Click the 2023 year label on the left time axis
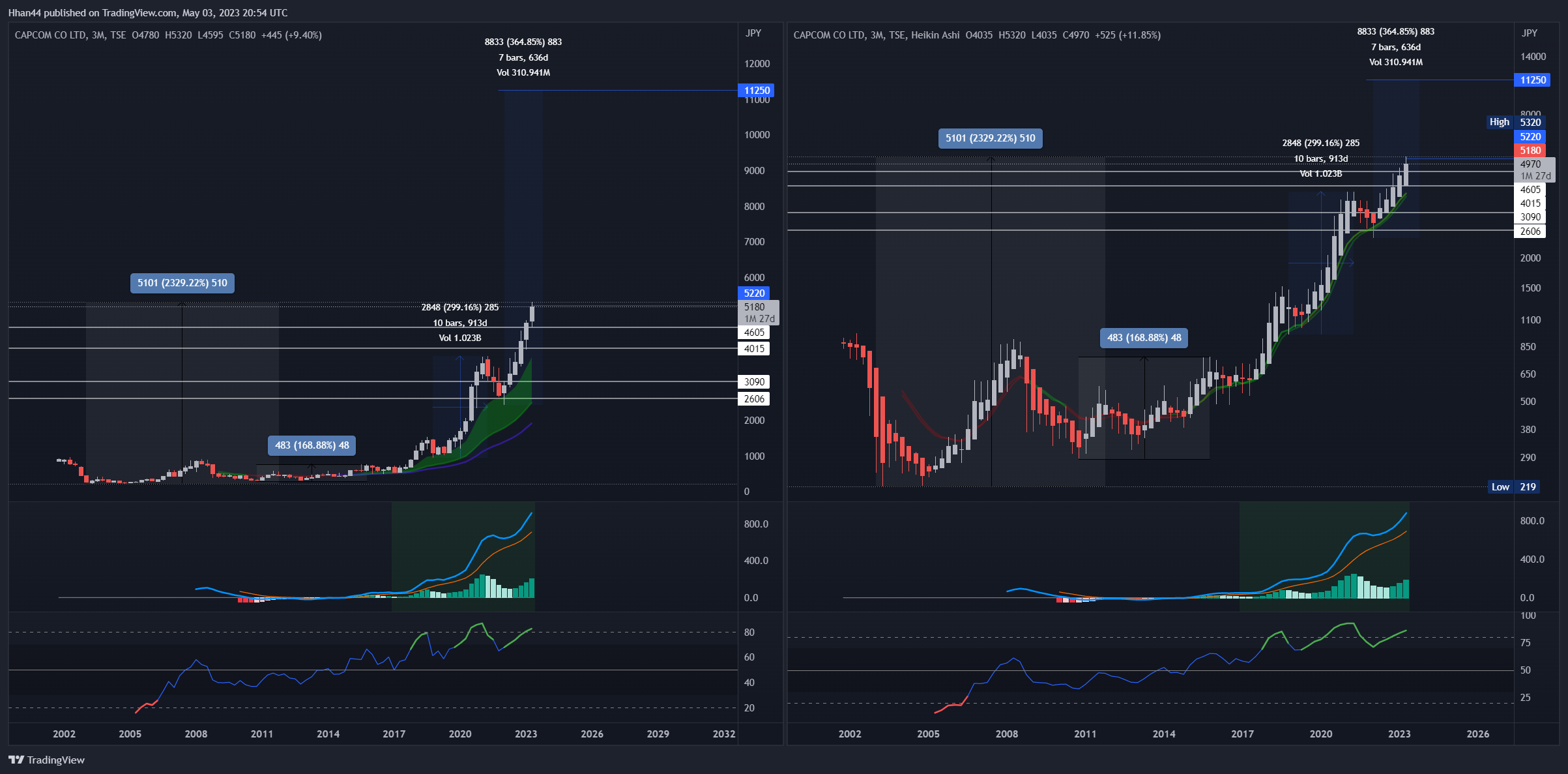 526,734
